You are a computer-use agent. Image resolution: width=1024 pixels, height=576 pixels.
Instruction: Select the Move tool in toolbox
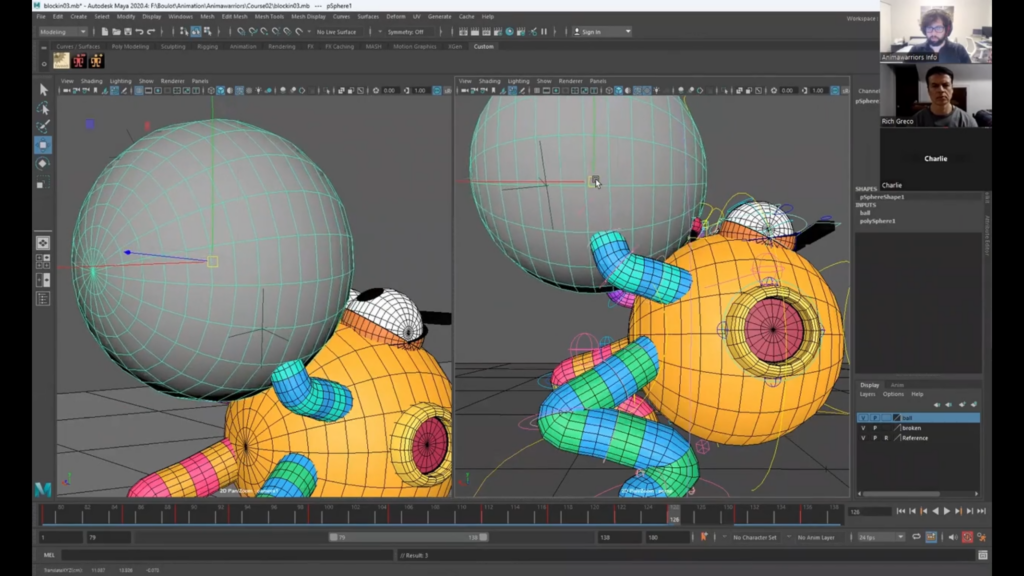tap(43, 145)
